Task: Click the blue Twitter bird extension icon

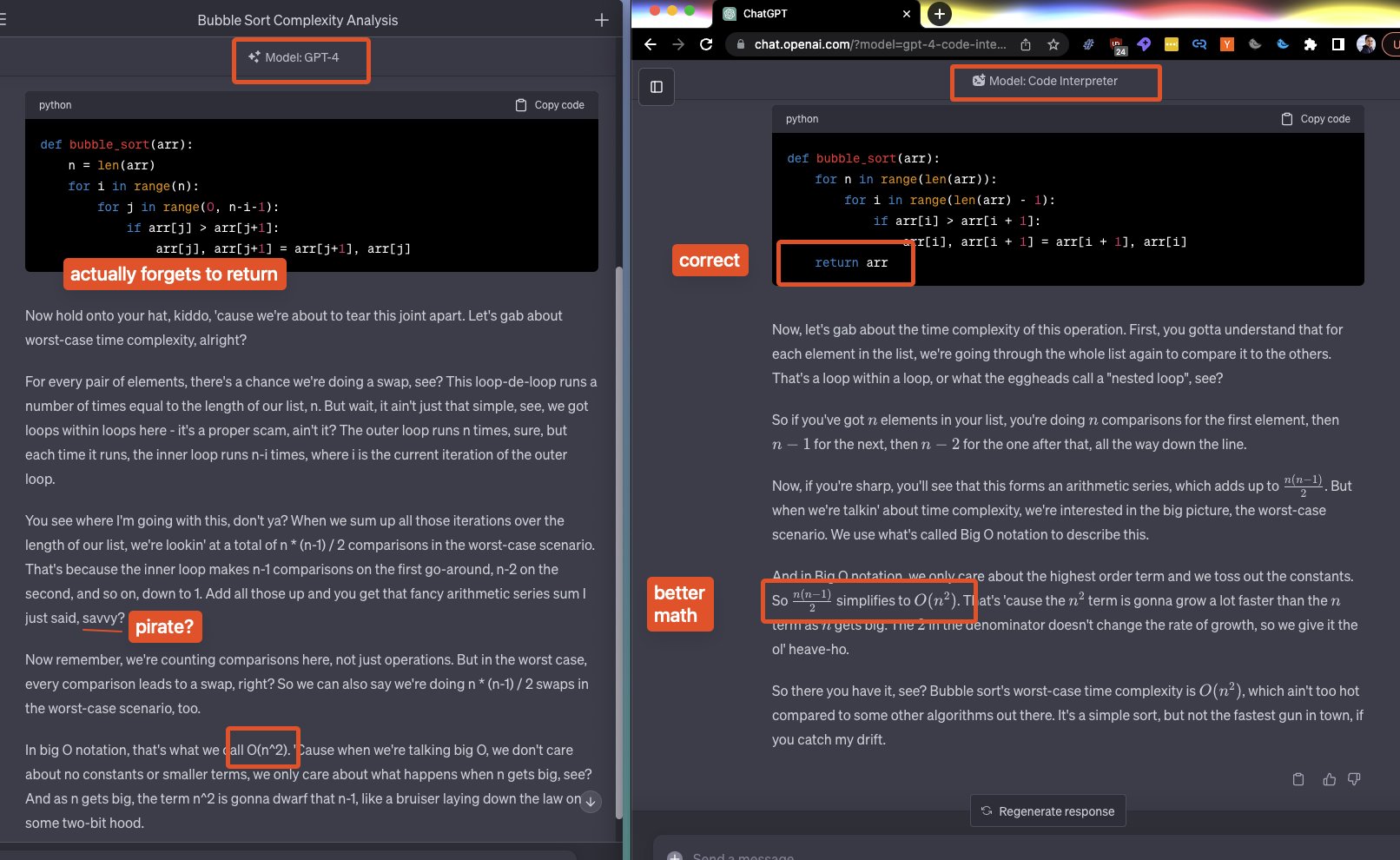Action: point(1283,43)
